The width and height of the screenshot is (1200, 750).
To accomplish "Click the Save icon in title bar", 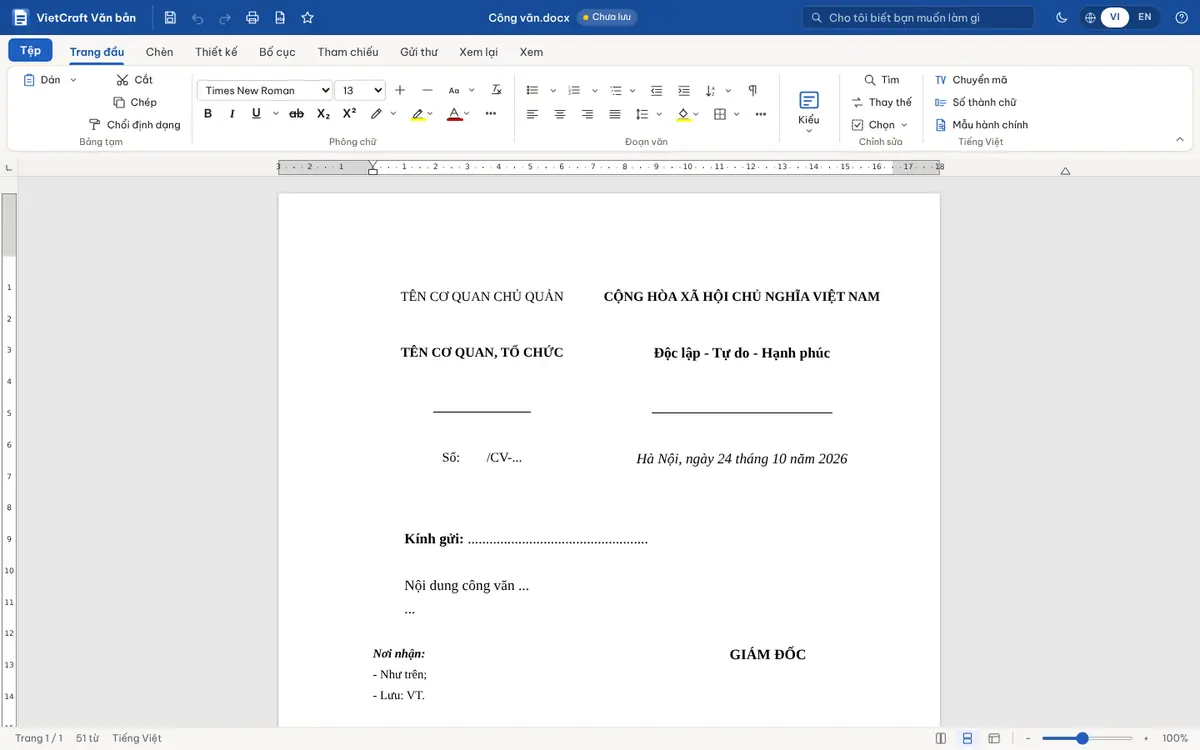I will click(170, 18).
